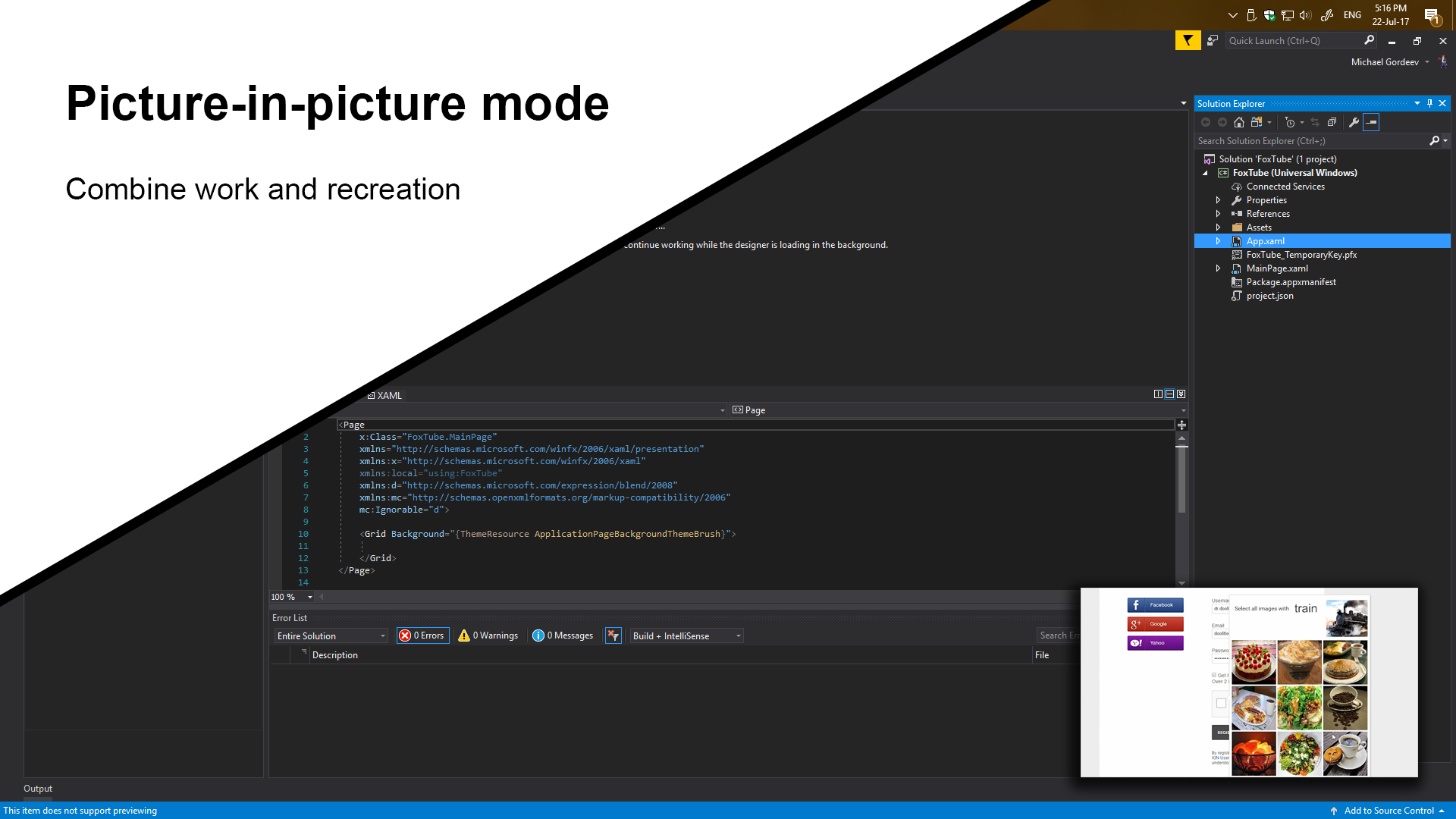Click Add to Source Control
Image resolution: width=1456 pixels, height=819 pixels.
click(x=1389, y=811)
